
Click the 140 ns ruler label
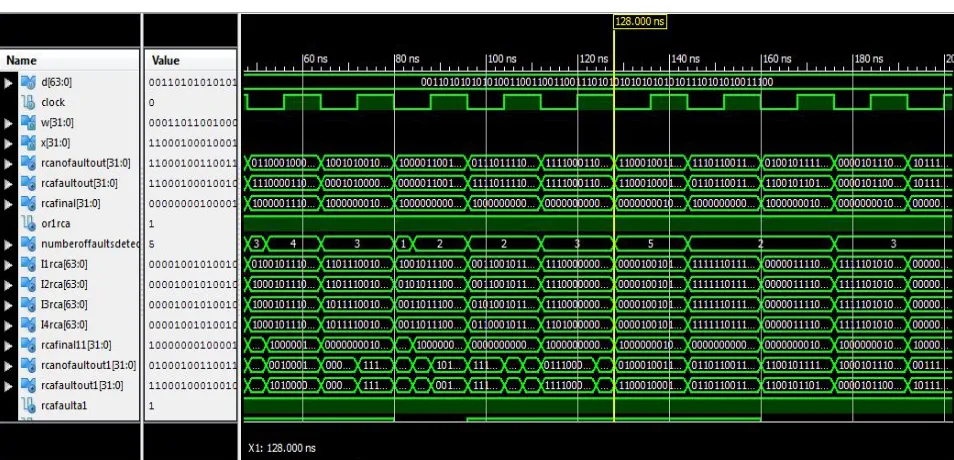[x=685, y=59]
